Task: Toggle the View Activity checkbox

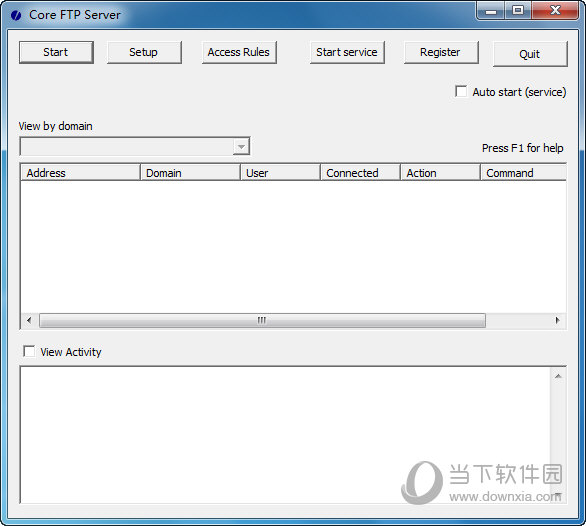Action: coord(29,351)
